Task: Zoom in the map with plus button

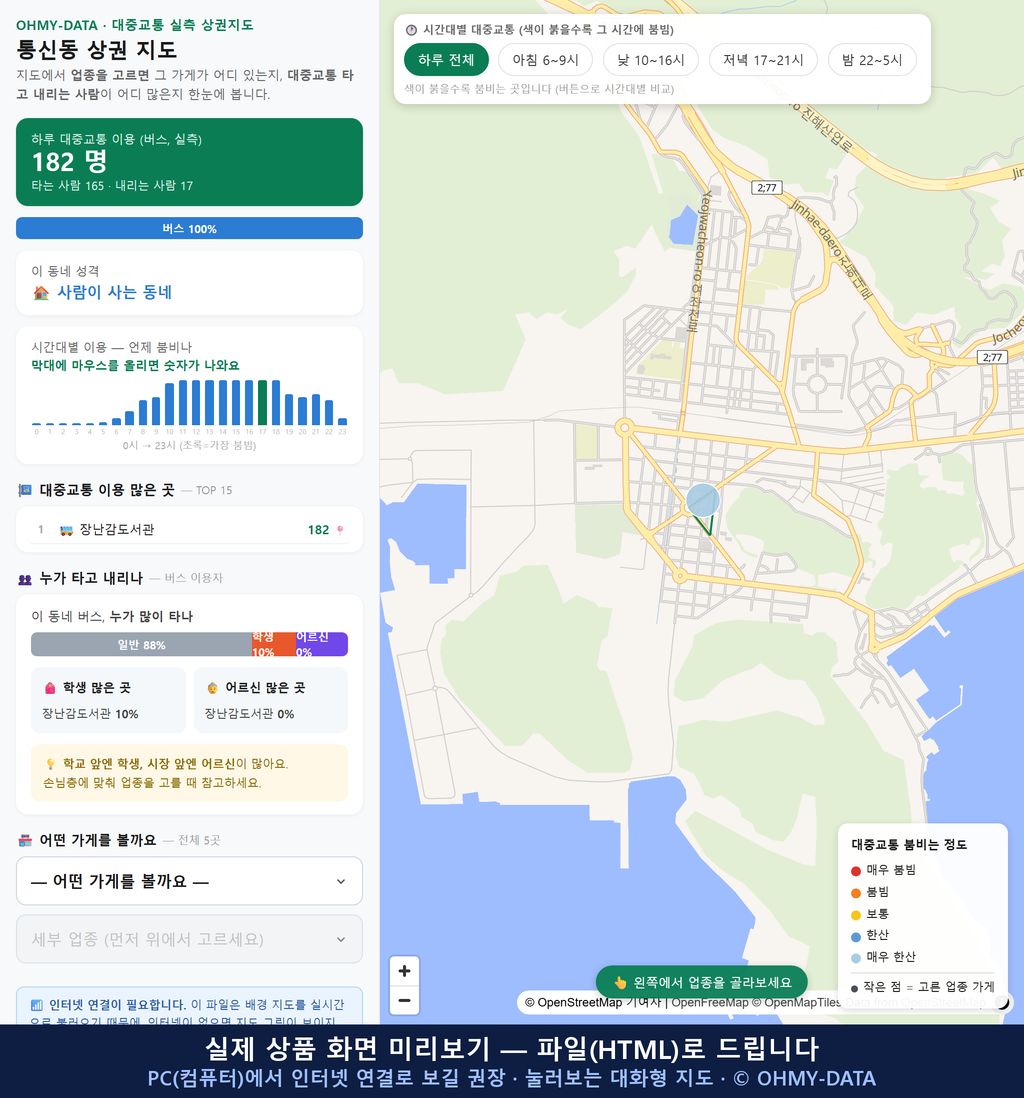Action: pyautogui.click(x=404, y=971)
